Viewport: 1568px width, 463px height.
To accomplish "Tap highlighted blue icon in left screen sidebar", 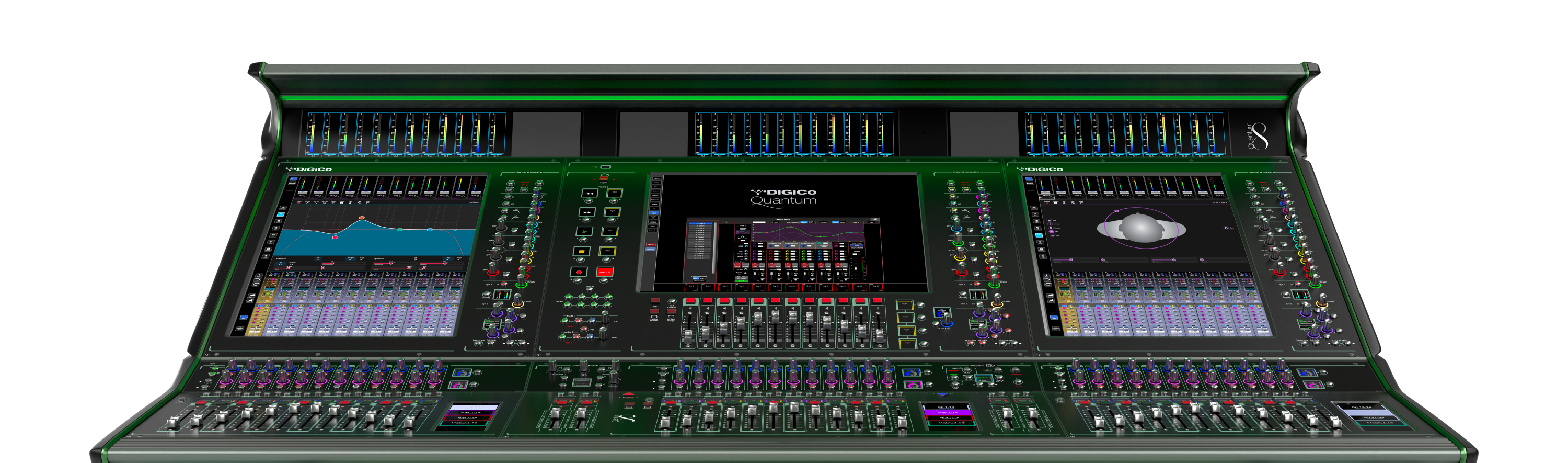I will pos(281,214).
